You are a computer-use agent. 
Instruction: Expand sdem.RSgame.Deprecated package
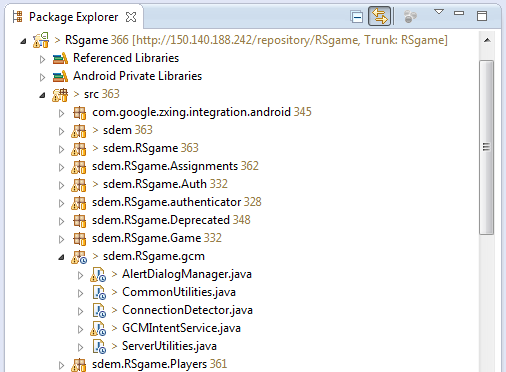[x=61, y=221]
